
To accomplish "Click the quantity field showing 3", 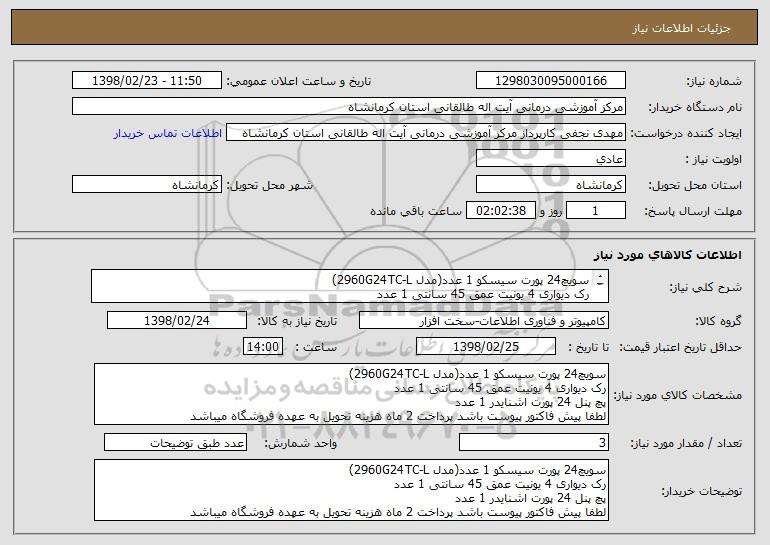I will (534, 442).
